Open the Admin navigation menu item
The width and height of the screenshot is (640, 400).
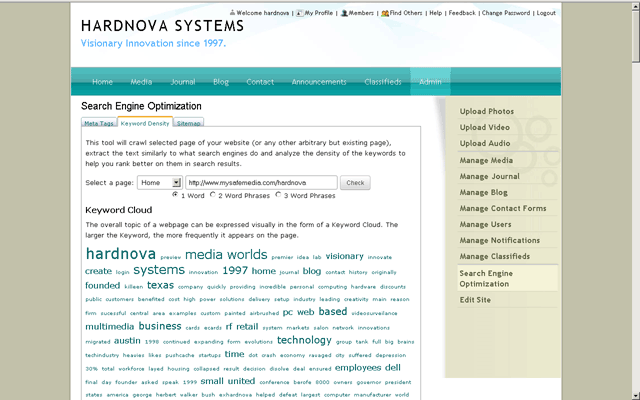tap(430, 82)
